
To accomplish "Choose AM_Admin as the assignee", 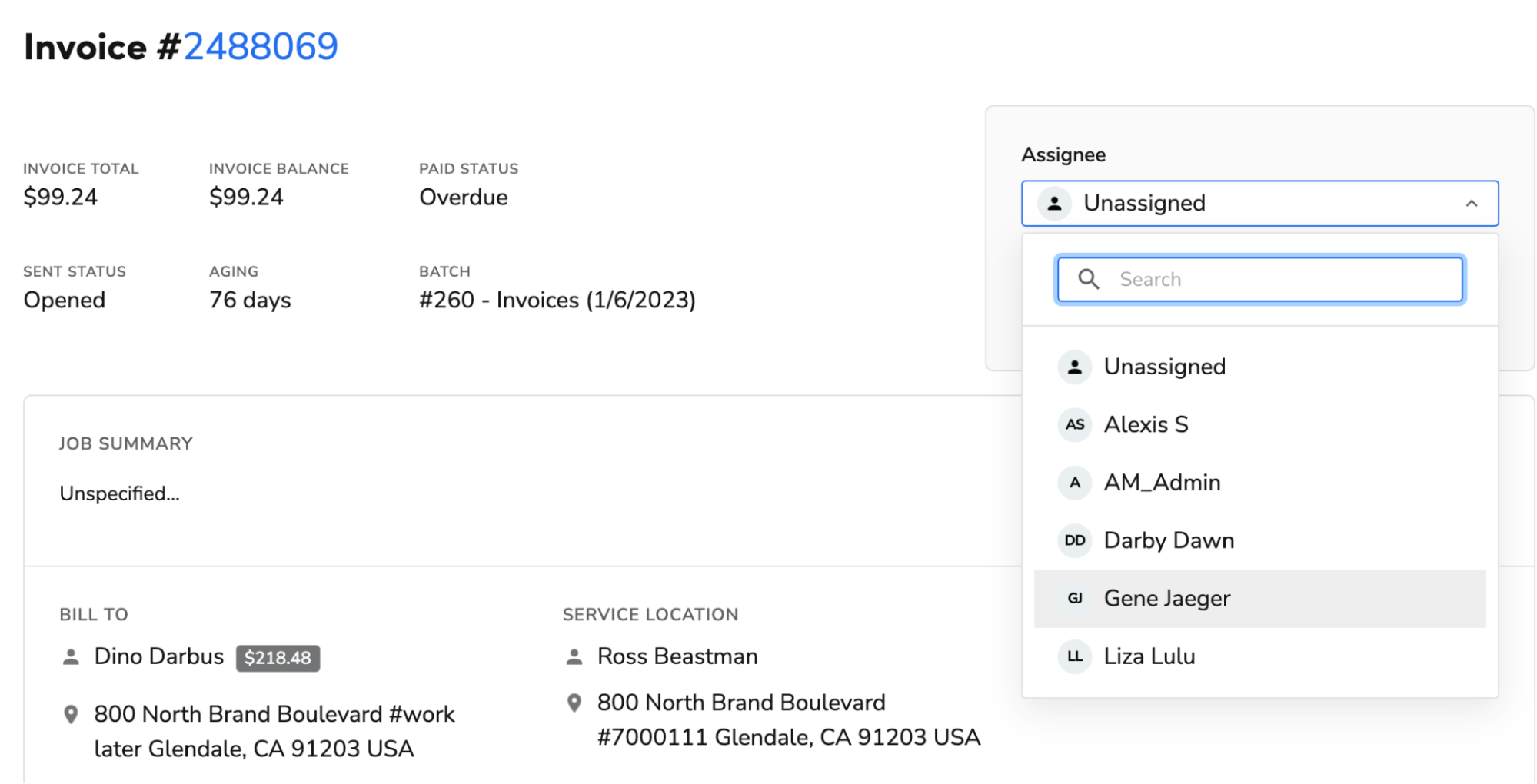I will pyautogui.click(x=1162, y=483).
